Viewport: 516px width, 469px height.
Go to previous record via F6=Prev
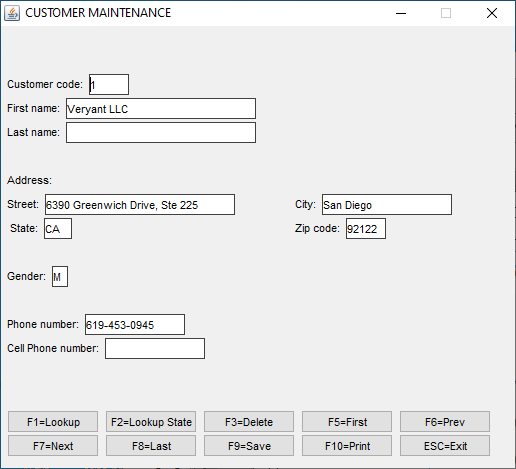point(445,422)
